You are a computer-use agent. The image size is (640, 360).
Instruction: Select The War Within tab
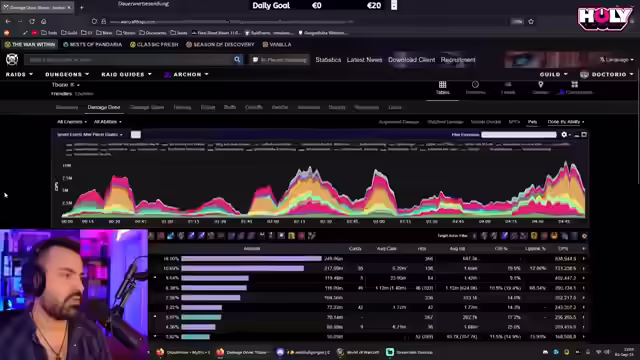tap(30, 44)
